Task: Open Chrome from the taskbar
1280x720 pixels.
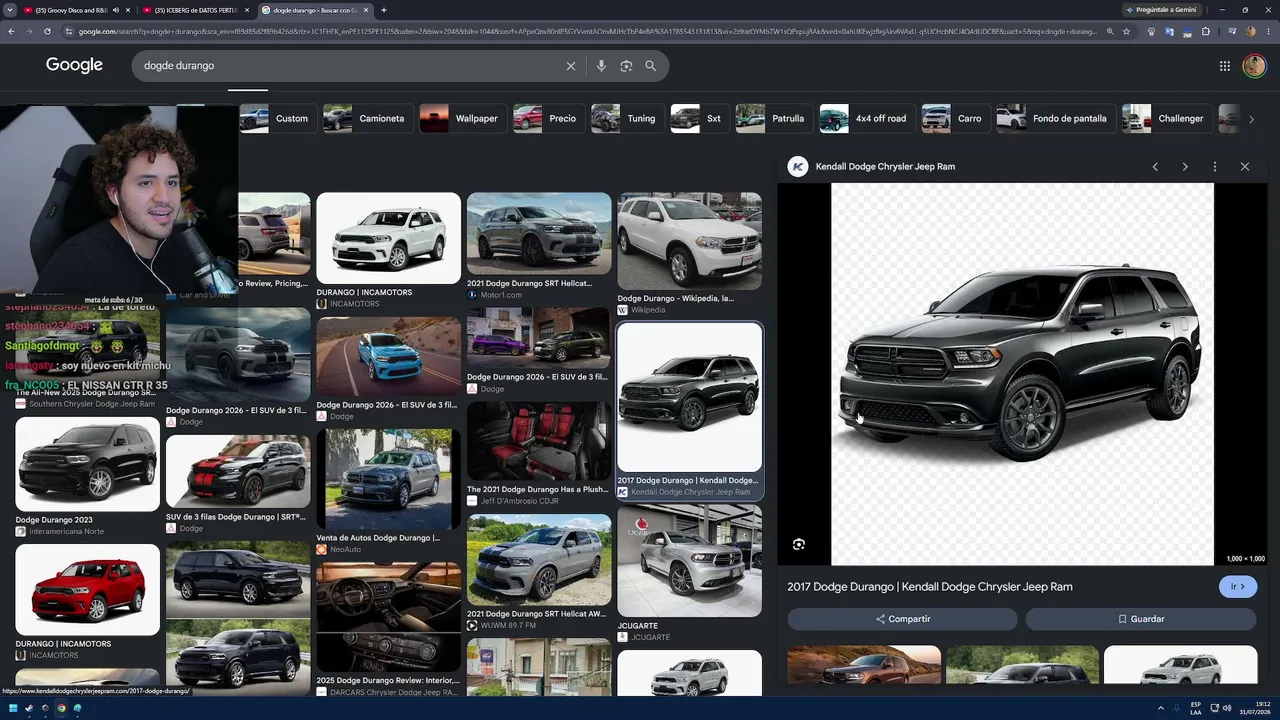Action: (x=61, y=708)
